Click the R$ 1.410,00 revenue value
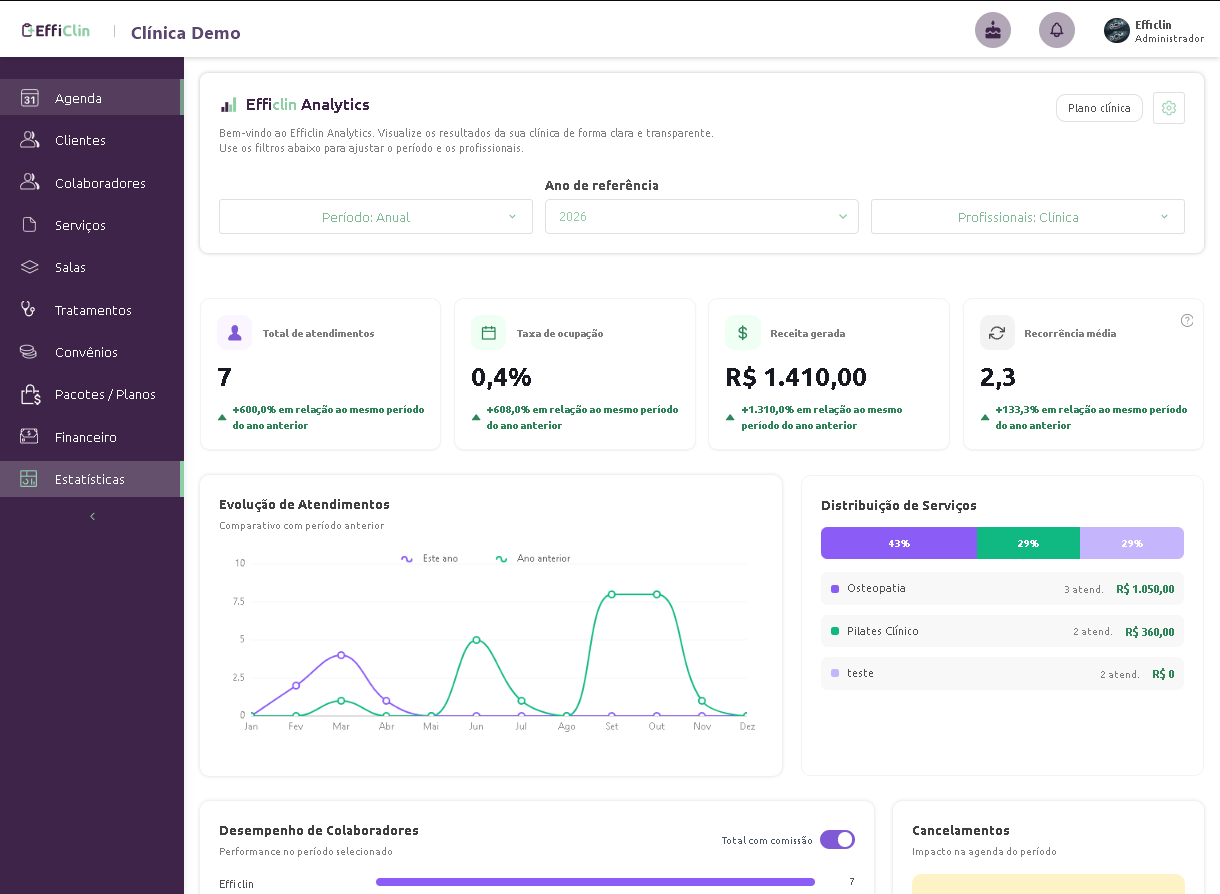Viewport: 1220px width, 894px height. tap(796, 377)
